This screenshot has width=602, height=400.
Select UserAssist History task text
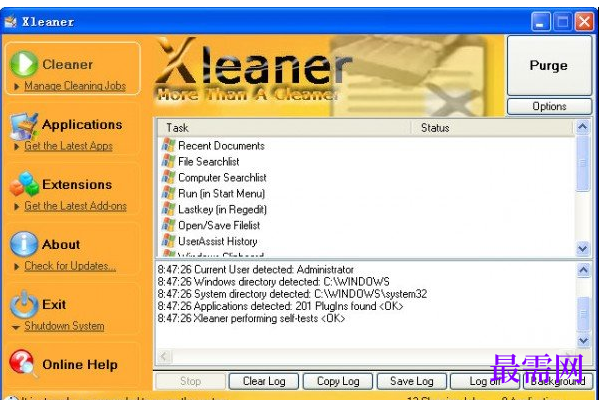(x=218, y=241)
